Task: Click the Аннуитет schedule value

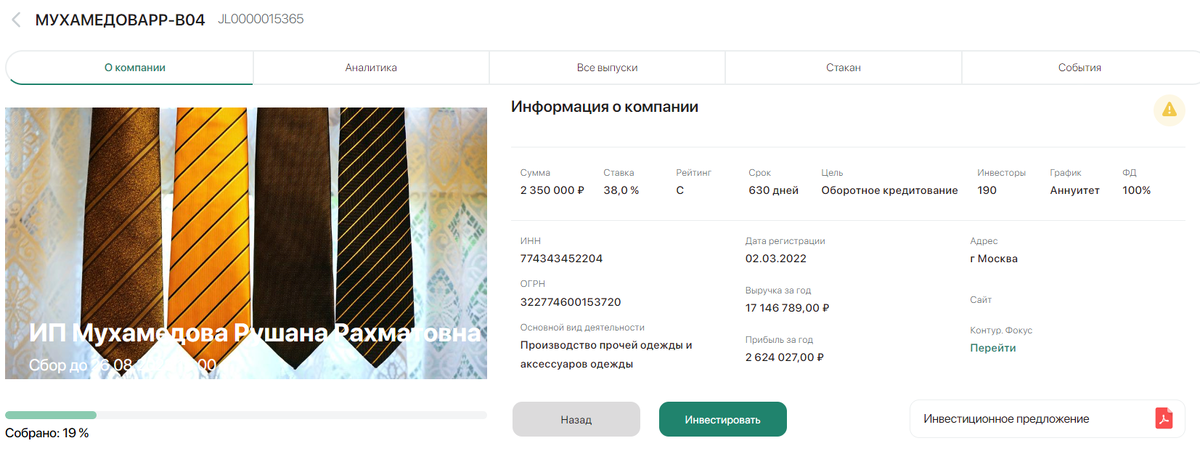Action: [1075, 190]
